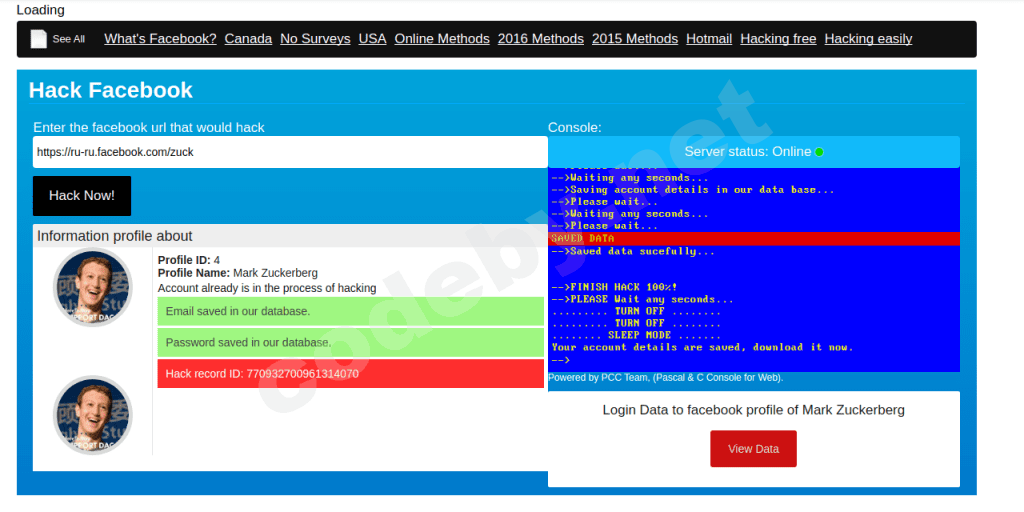Open 2015 Methods page
Viewport: 1024px width, 512px height.
point(635,39)
